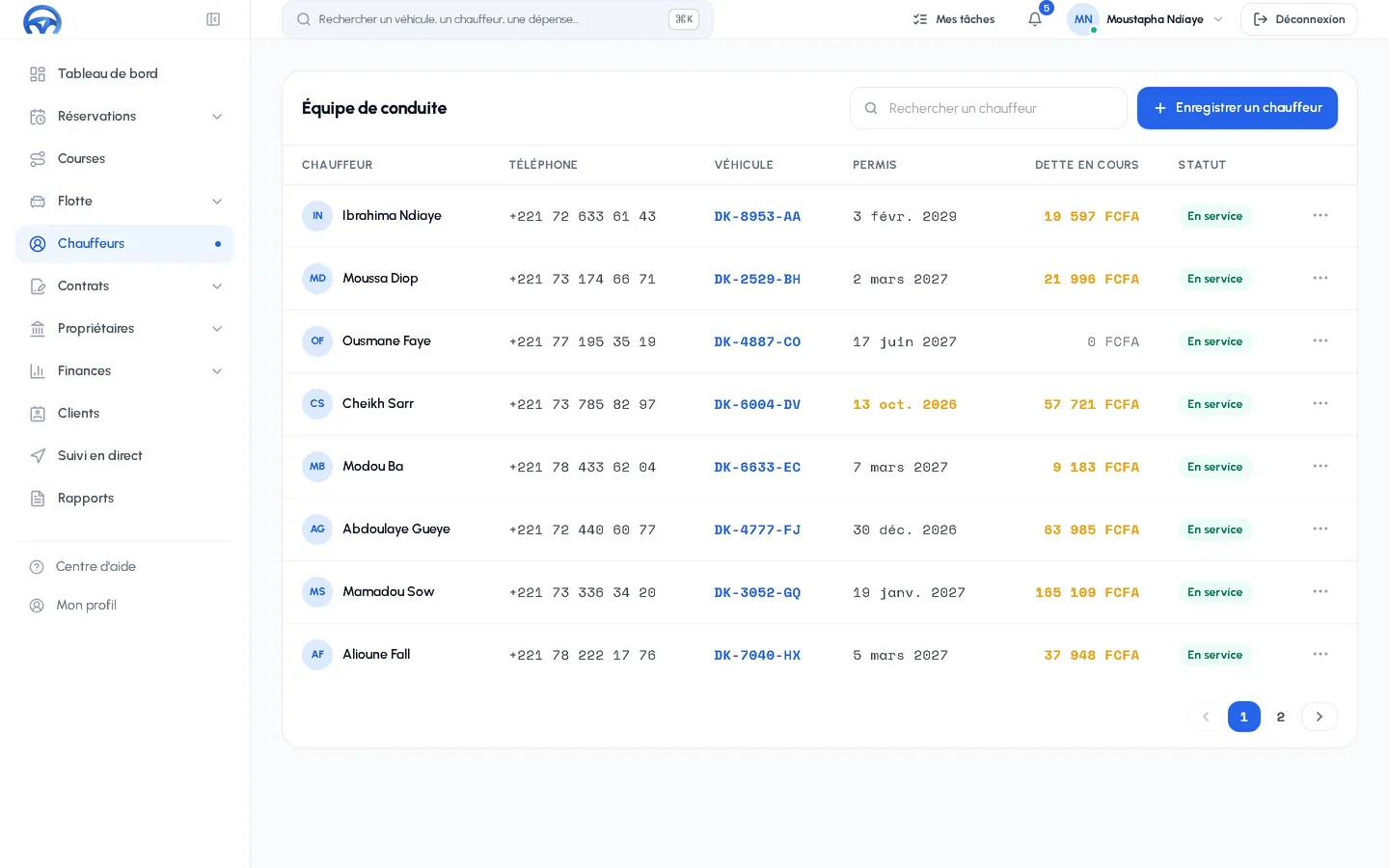Open row actions for Ousmane Faye
This screenshot has height=868, width=1389.
coord(1321,340)
